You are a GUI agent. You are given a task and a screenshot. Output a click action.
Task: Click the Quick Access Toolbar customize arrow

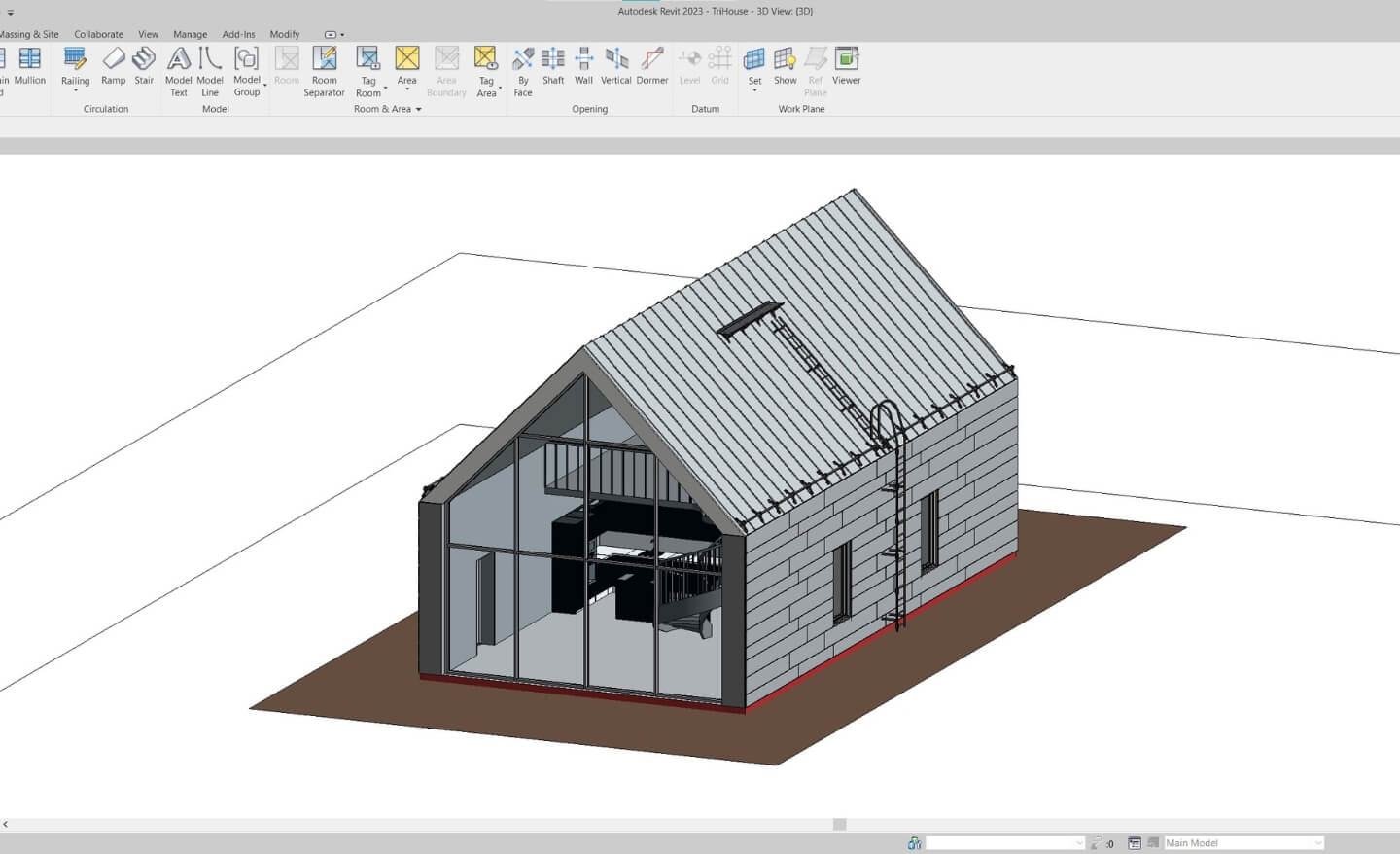click(x=11, y=13)
